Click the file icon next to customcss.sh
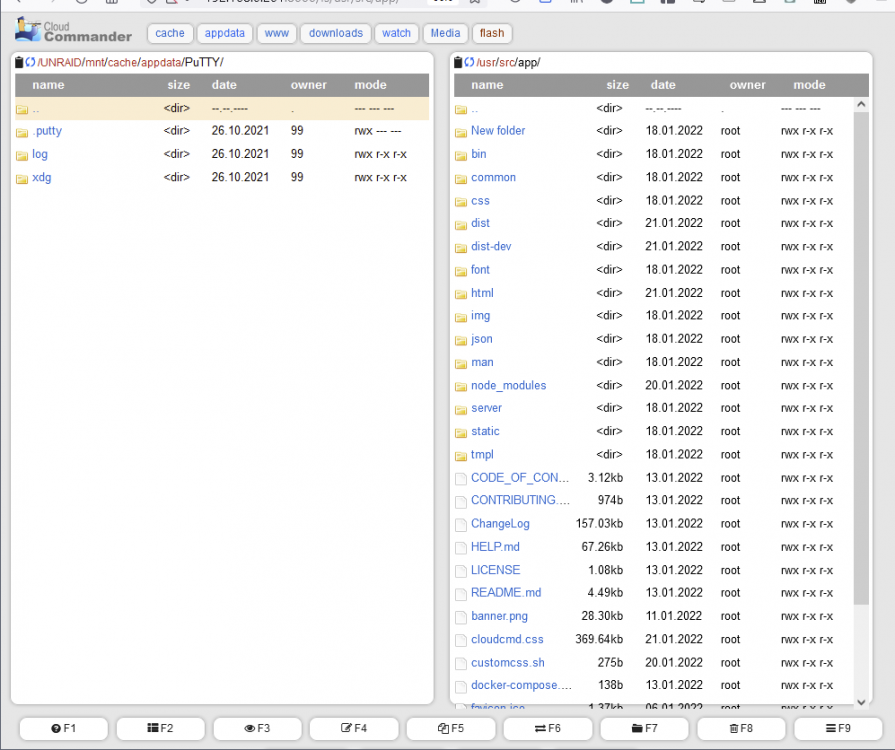 point(461,664)
